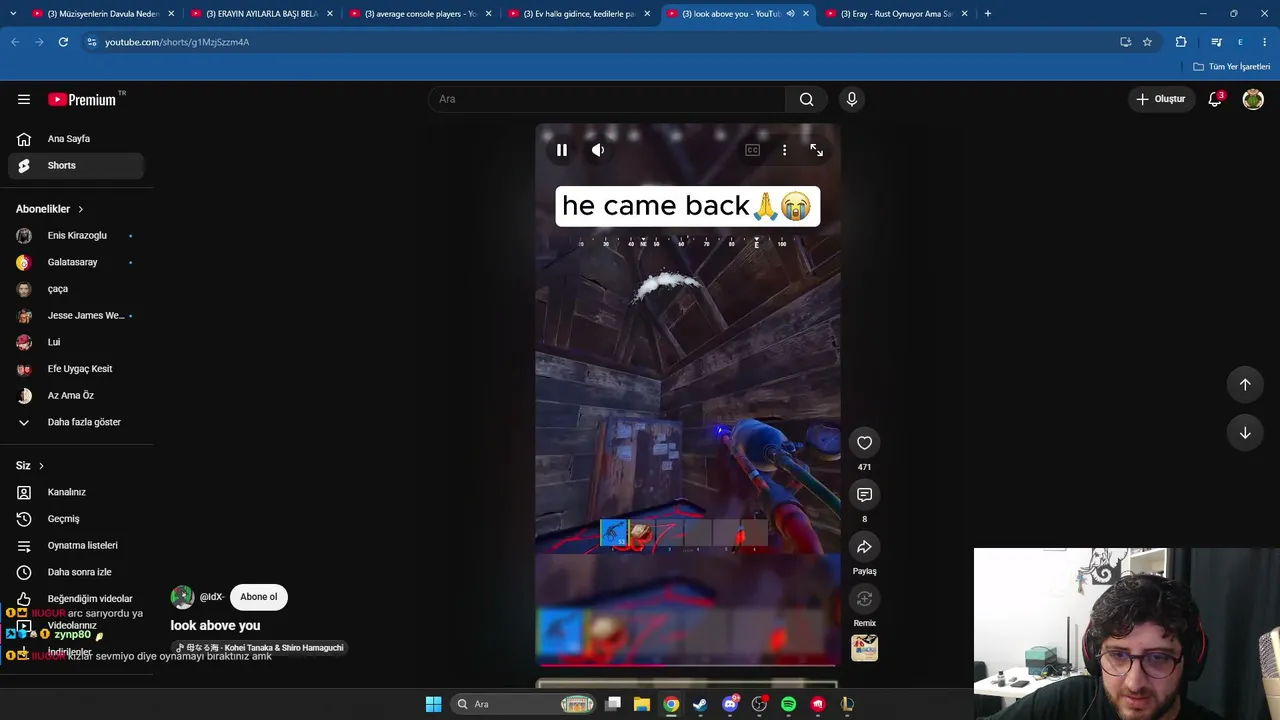Viewport: 1280px width, 720px height.
Task: Open the @IdX- channel avatar
Action: (x=182, y=597)
